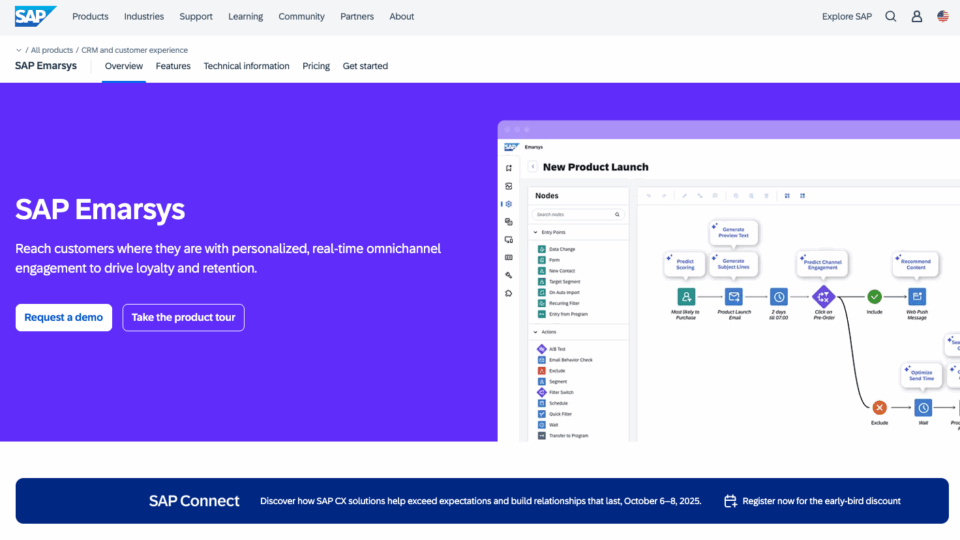The height and width of the screenshot is (540, 960).
Task: Click the 2 days till 07:00 clock node
Action: [x=779, y=297]
